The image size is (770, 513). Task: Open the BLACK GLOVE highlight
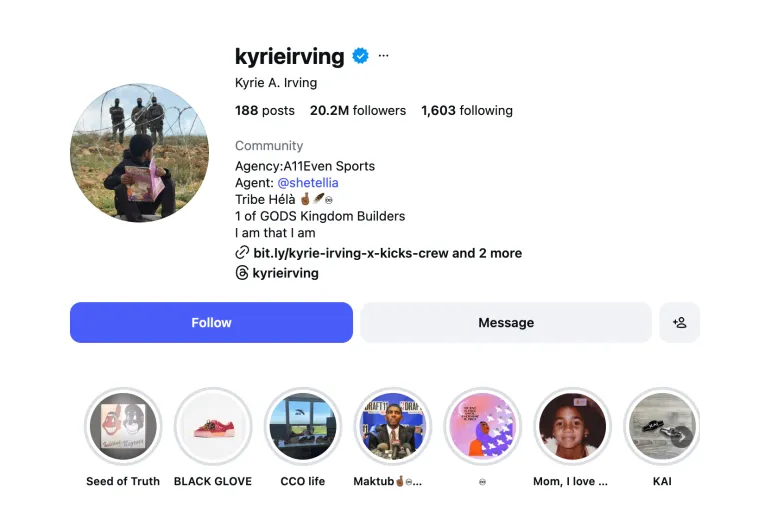click(x=213, y=426)
